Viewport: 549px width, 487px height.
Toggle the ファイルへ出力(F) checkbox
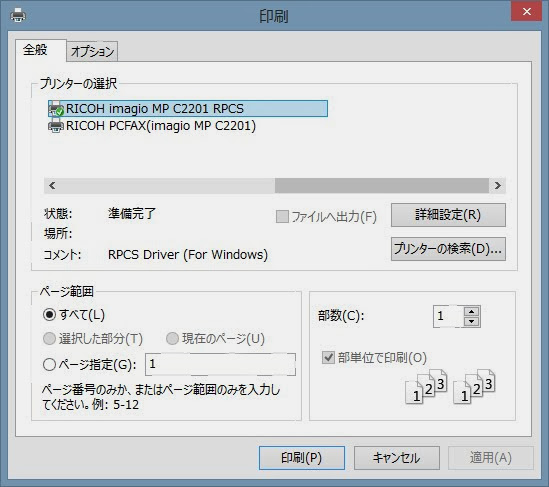pos(282,216)
